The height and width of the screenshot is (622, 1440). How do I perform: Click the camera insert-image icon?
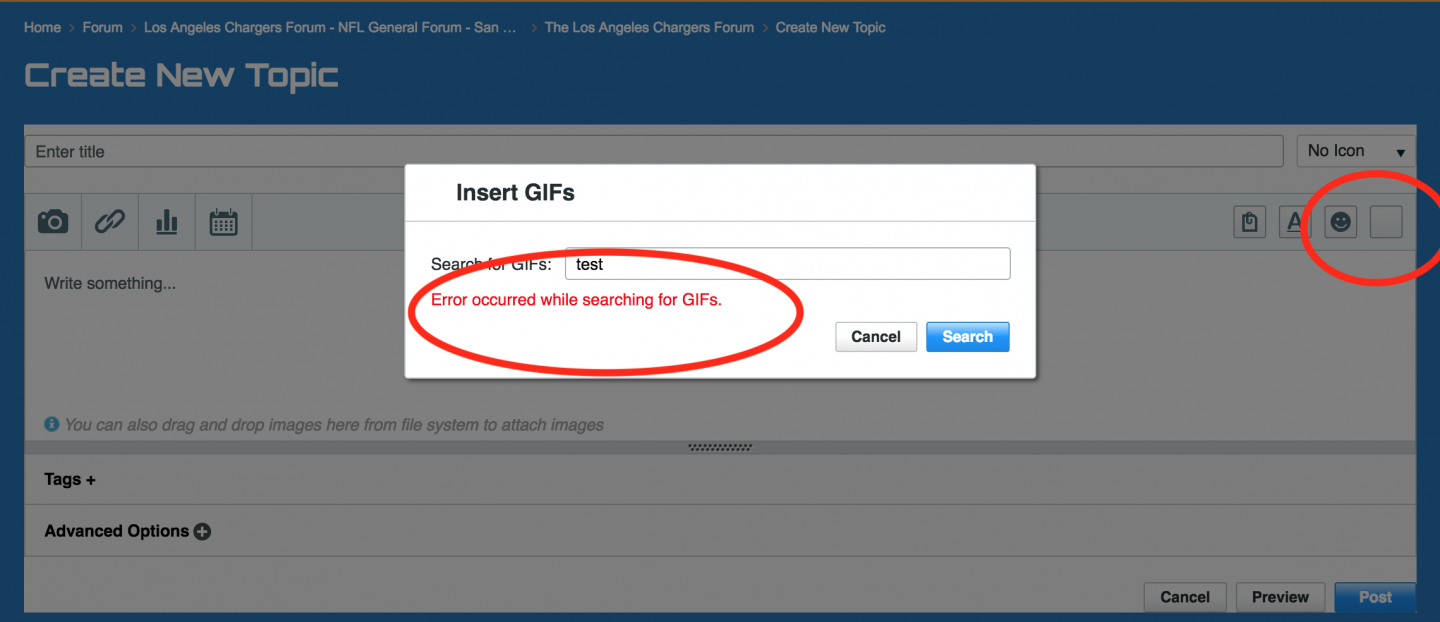(53, 222)
